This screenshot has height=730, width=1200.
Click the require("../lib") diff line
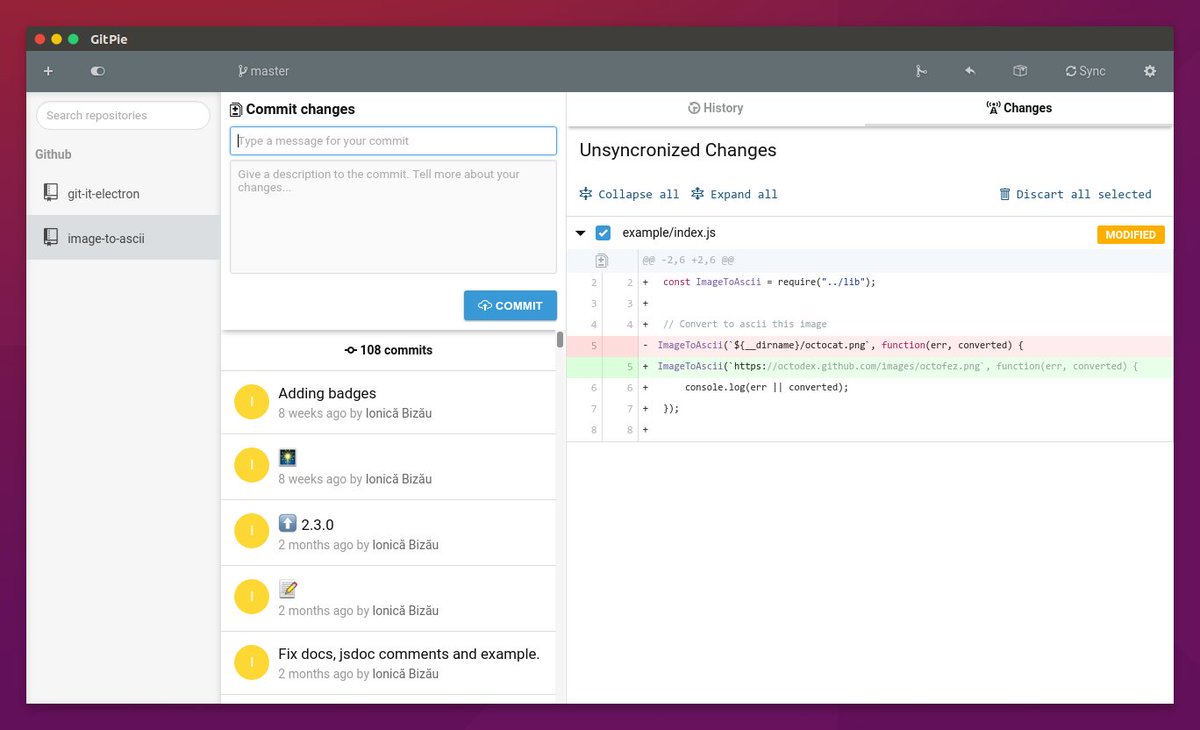[870, 282]
